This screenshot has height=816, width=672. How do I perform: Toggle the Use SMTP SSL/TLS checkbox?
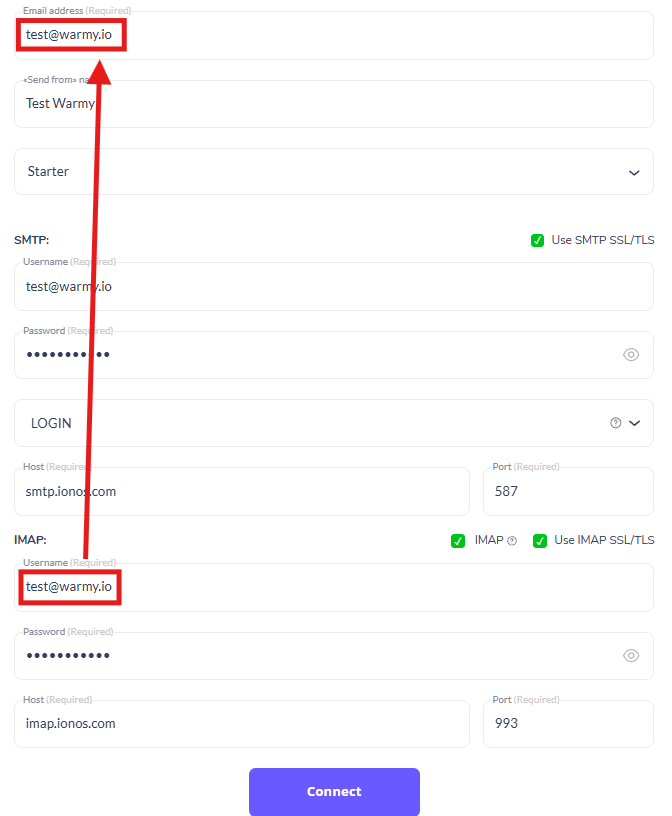pos(537,240)
